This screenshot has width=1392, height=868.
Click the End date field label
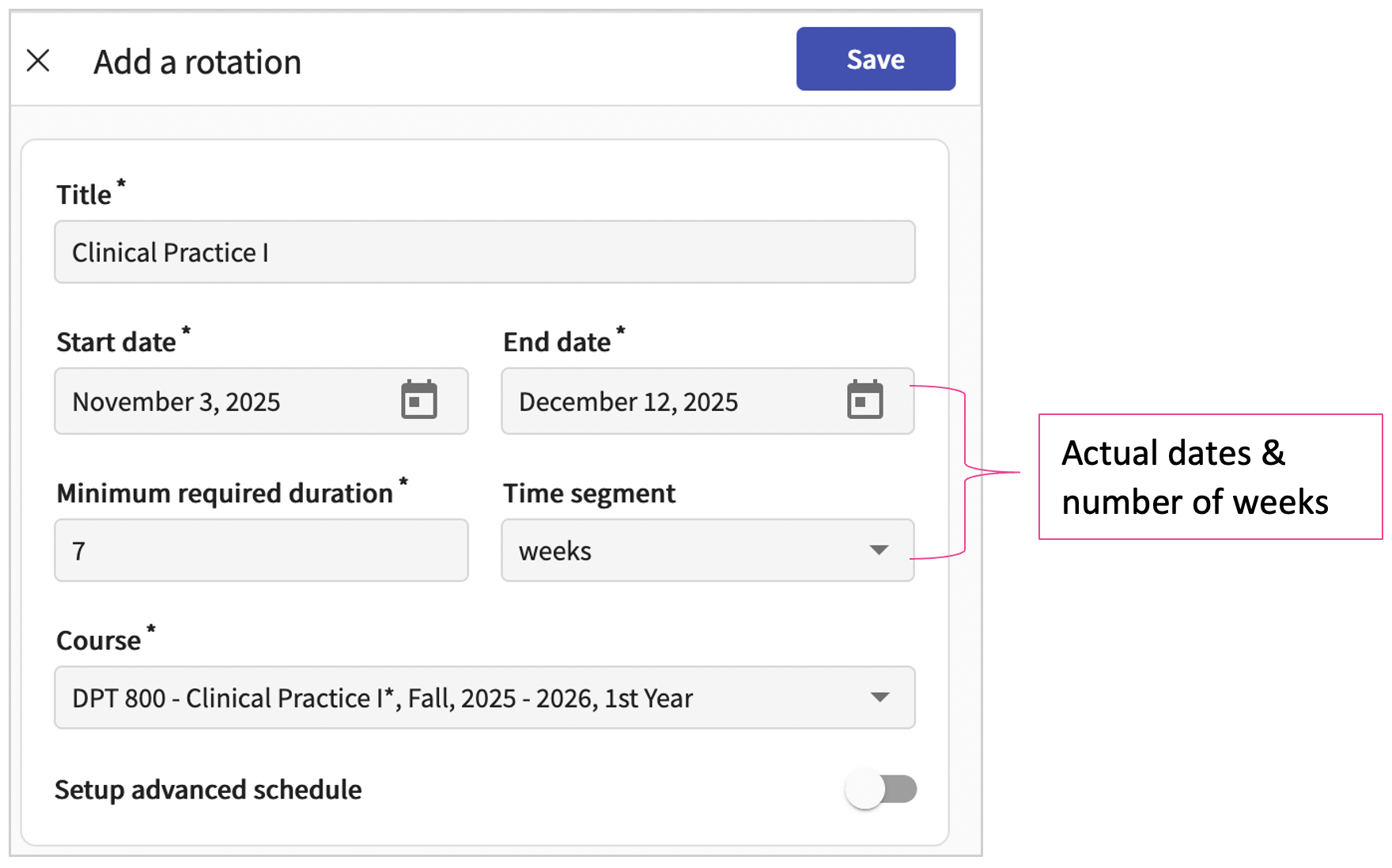coord(557,342)
